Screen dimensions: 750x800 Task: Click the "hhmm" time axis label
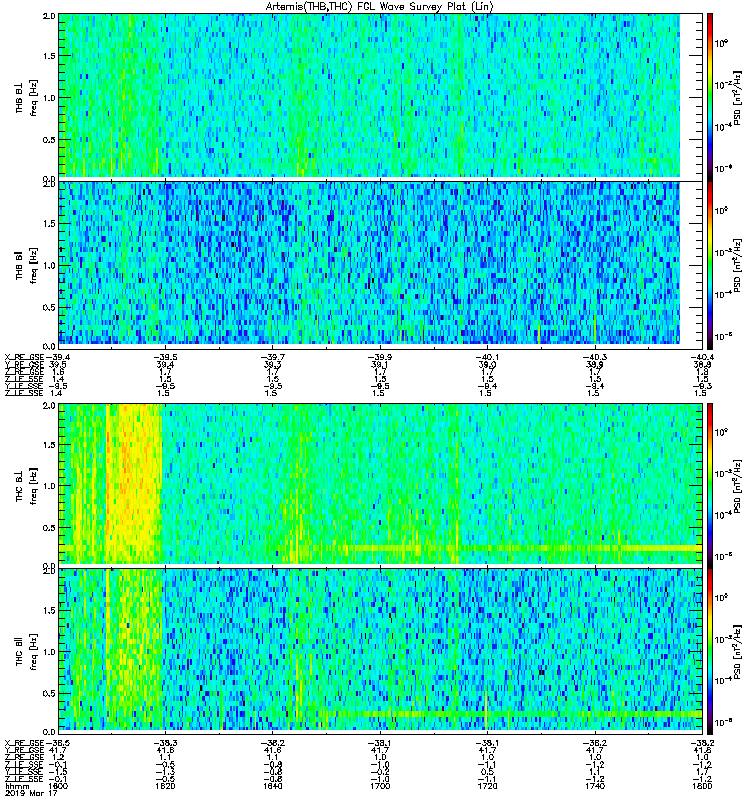click(17, 786)
